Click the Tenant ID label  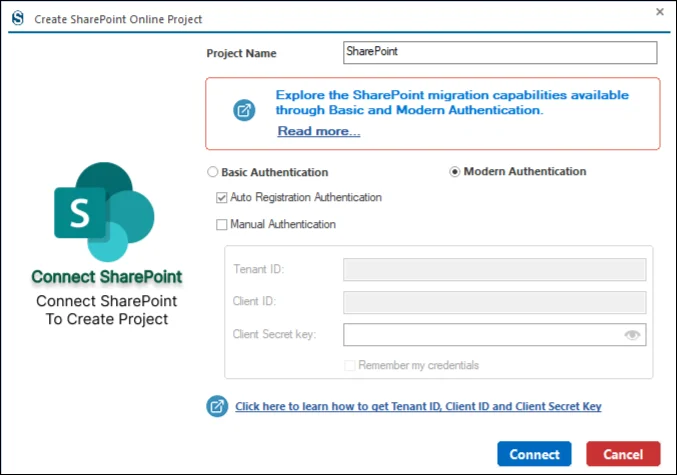pos(258,269)
